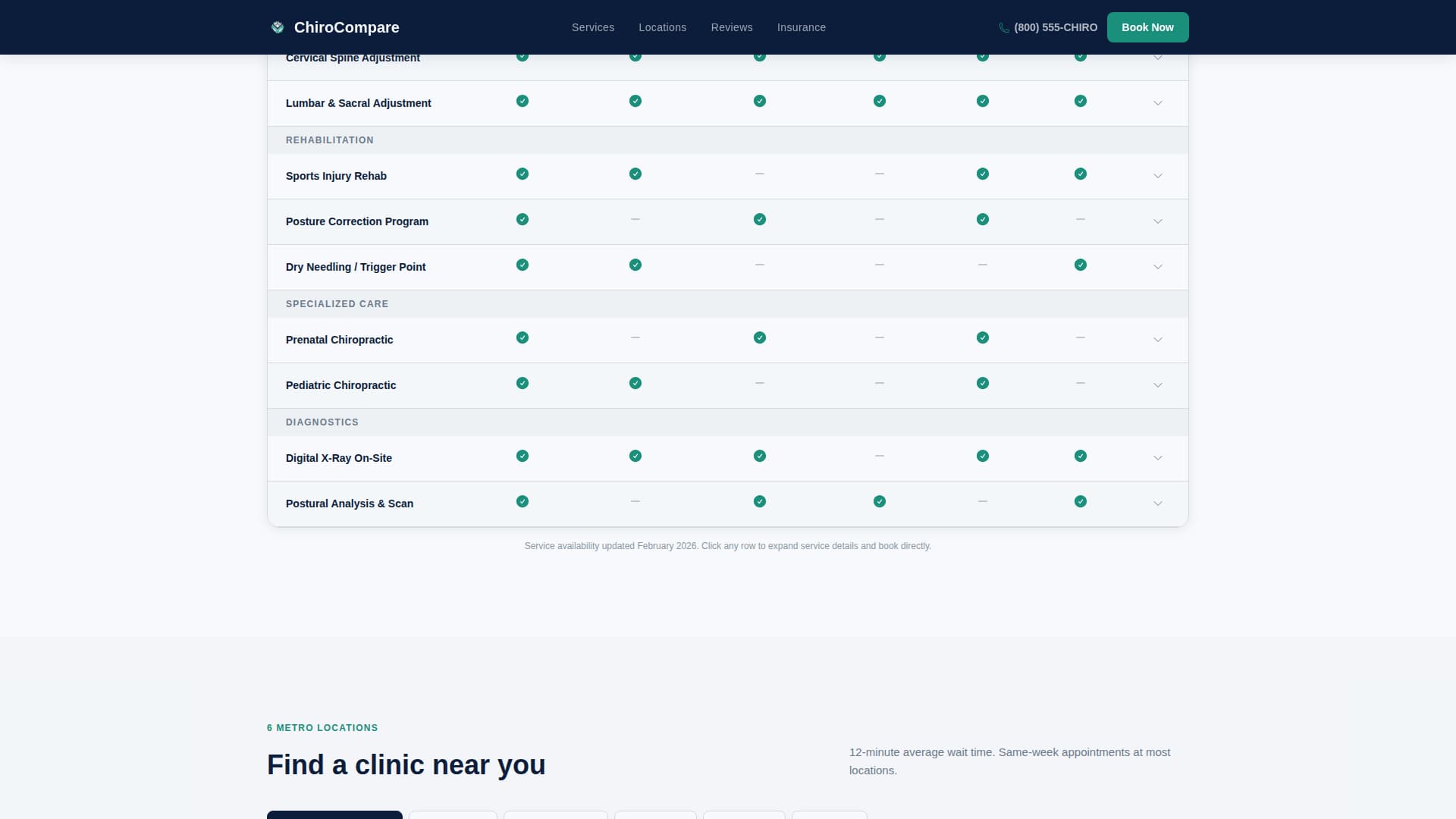Click the last checkmark in Dry Needling row
1456x819 pixels.
[1081, 265]
